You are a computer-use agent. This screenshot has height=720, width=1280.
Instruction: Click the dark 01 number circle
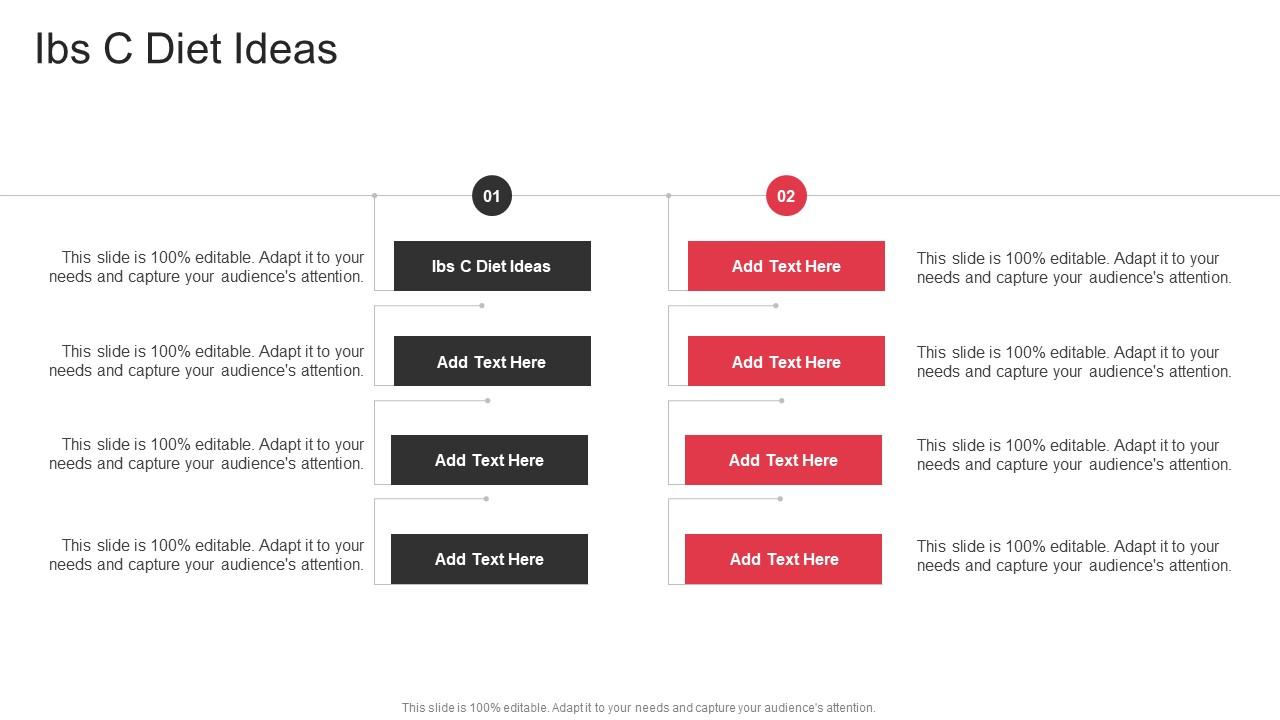tap(491, 196)
